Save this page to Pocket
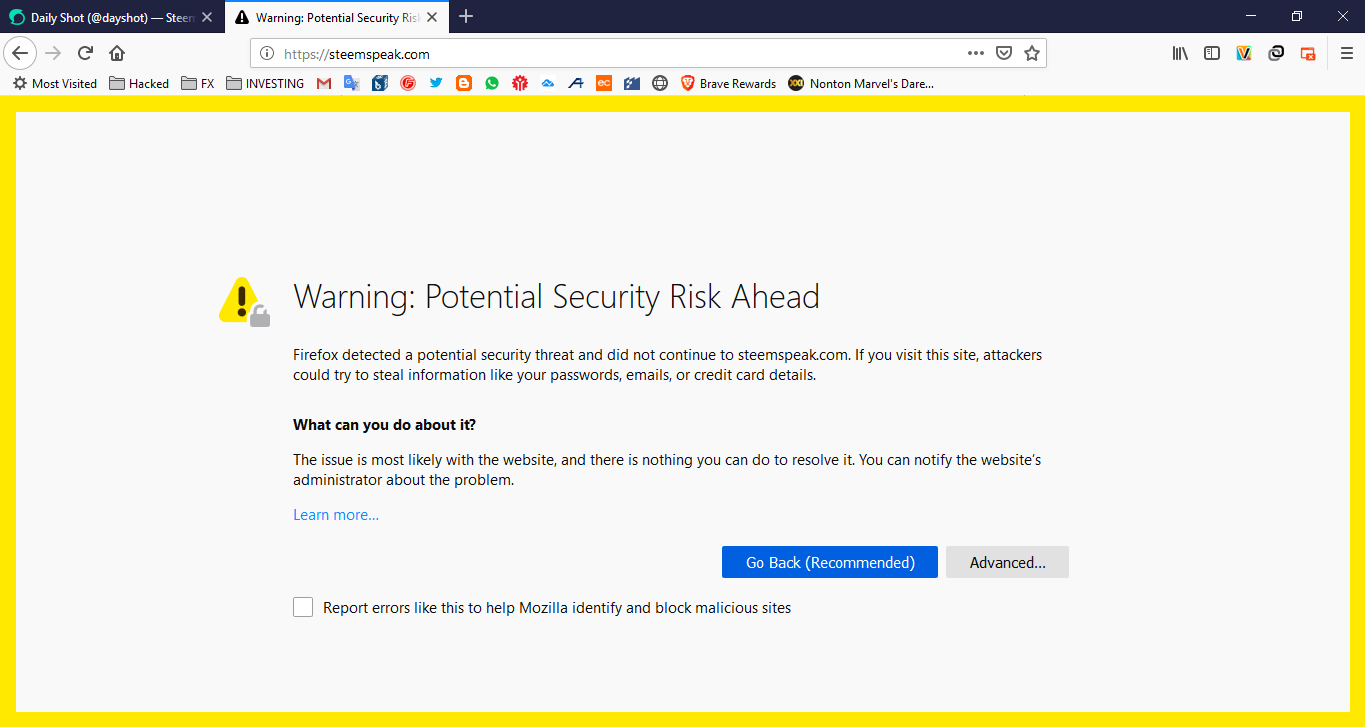The width and height of the screenshot is (1365, 727). tap(1004, 53)
